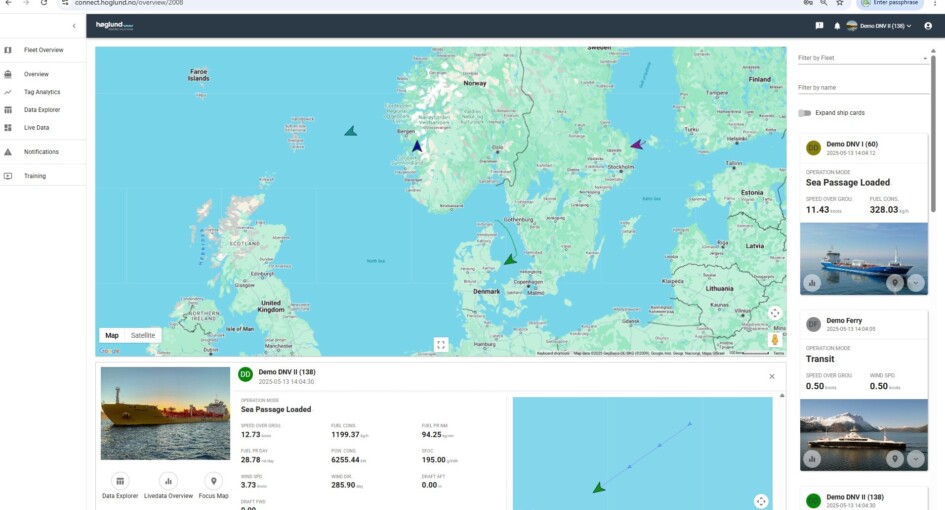Click the browser address bar URL
The width and height of the screenshot is (945, 510).
click(x=129, y=3)
